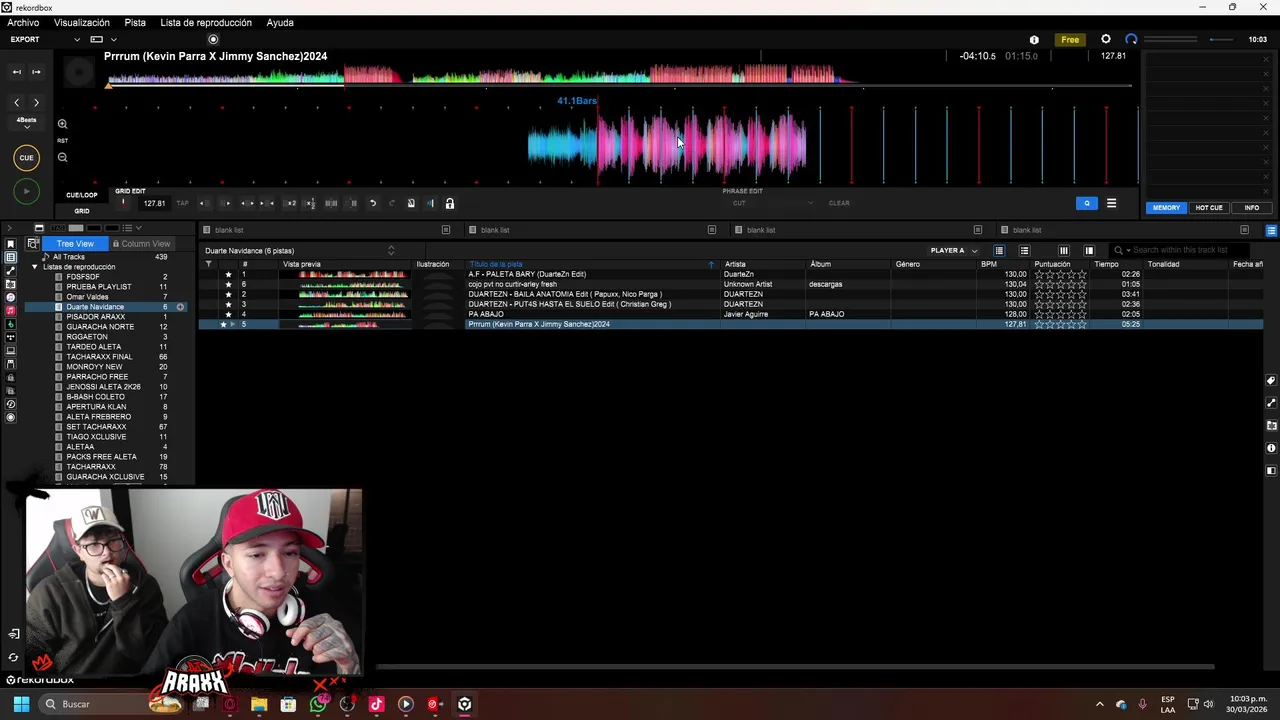The height and width of the screenshot is (720, 1280).
Task: Open the GUARACHA NORTE playlist
Action: point(100,327)
